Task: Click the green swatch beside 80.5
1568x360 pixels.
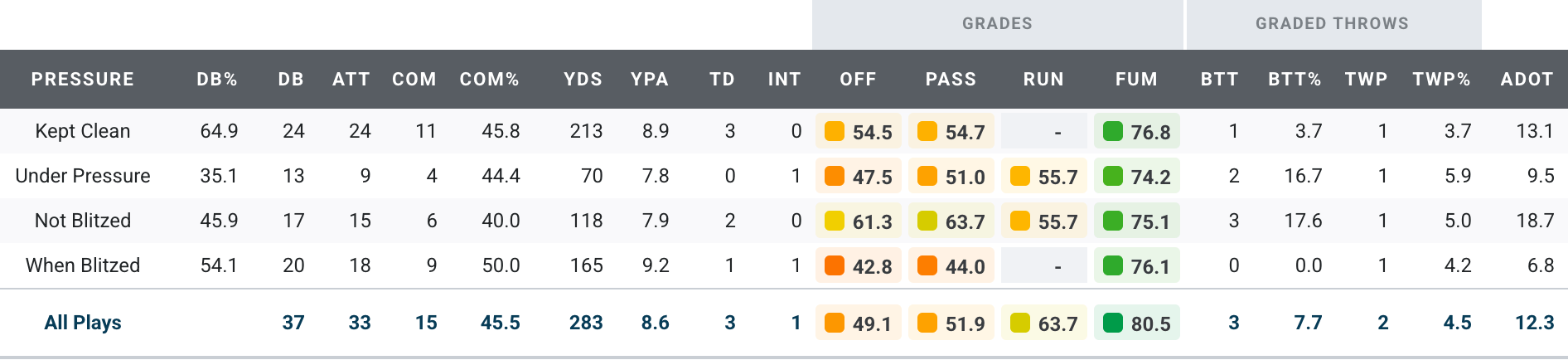Action: click(x=1113, y=324)
